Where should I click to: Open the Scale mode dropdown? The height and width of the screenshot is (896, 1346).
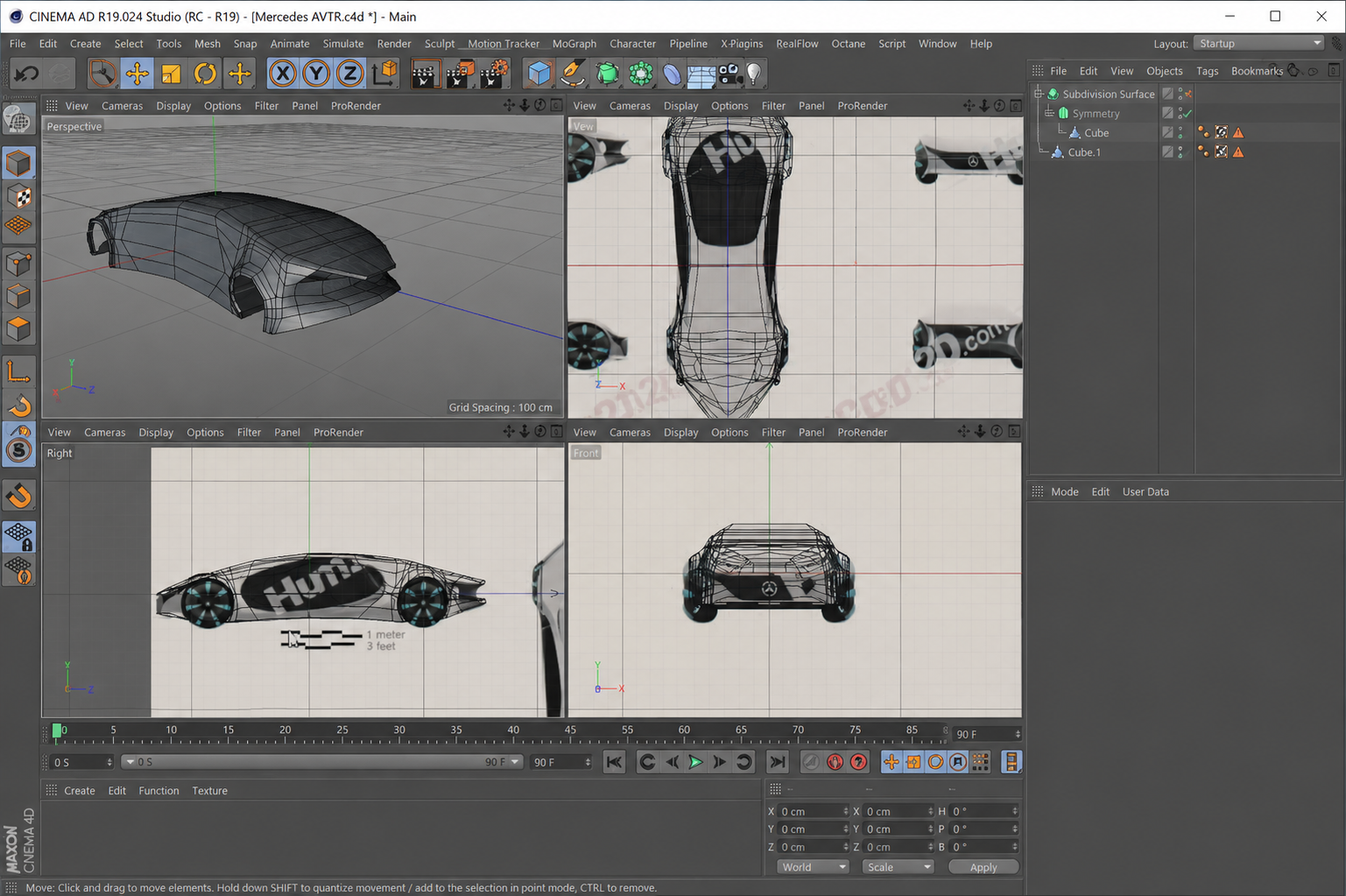(898, 867)
